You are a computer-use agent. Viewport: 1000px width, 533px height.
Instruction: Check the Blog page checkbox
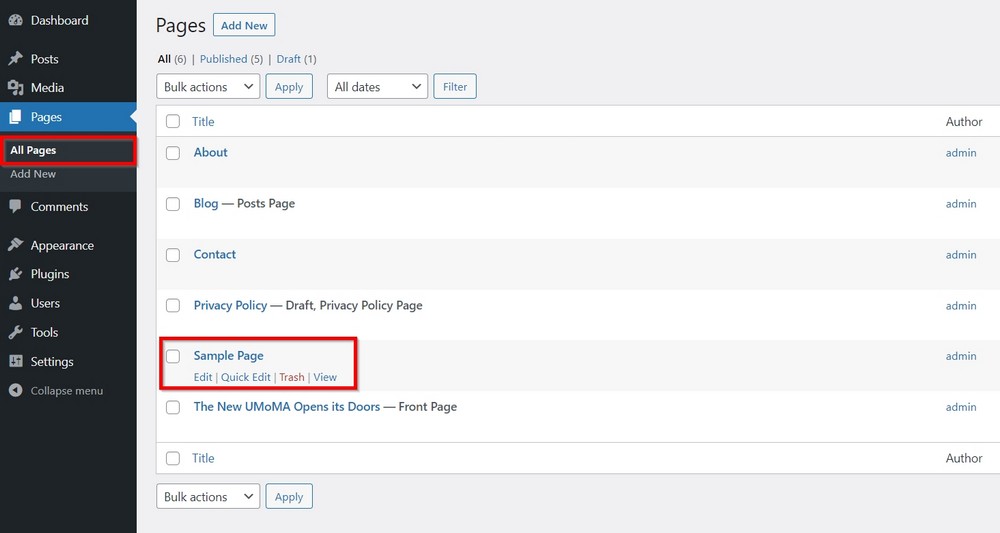point(173,204)
